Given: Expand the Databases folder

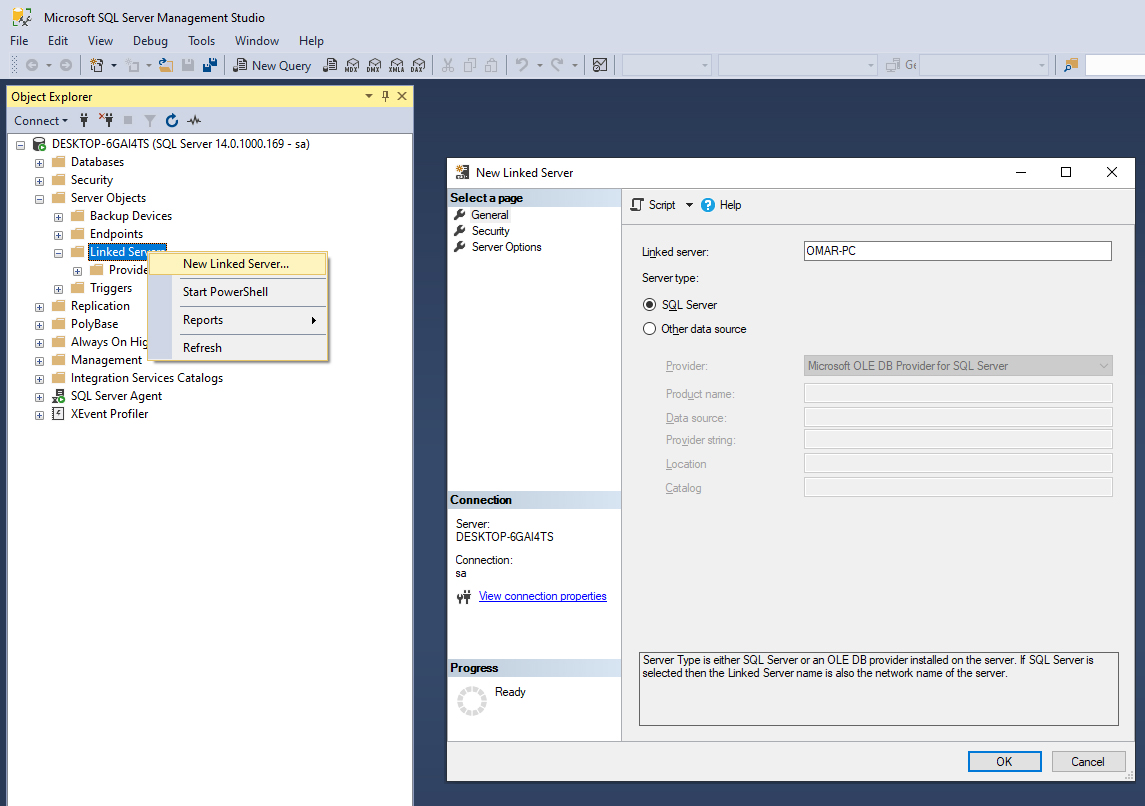Looking at the screenshot, I should pyautogui.click(x=39, y=163).
